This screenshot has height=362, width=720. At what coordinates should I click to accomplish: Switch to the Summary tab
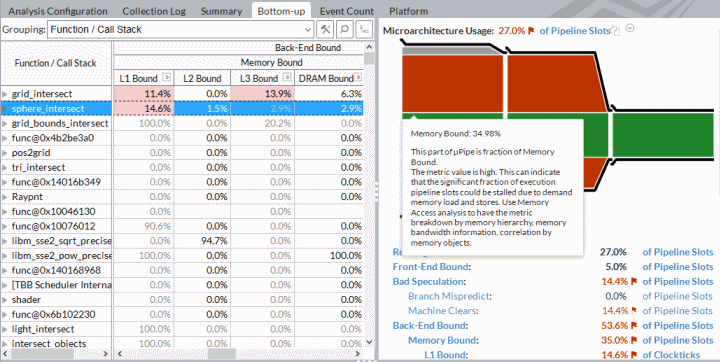point(221,11)
